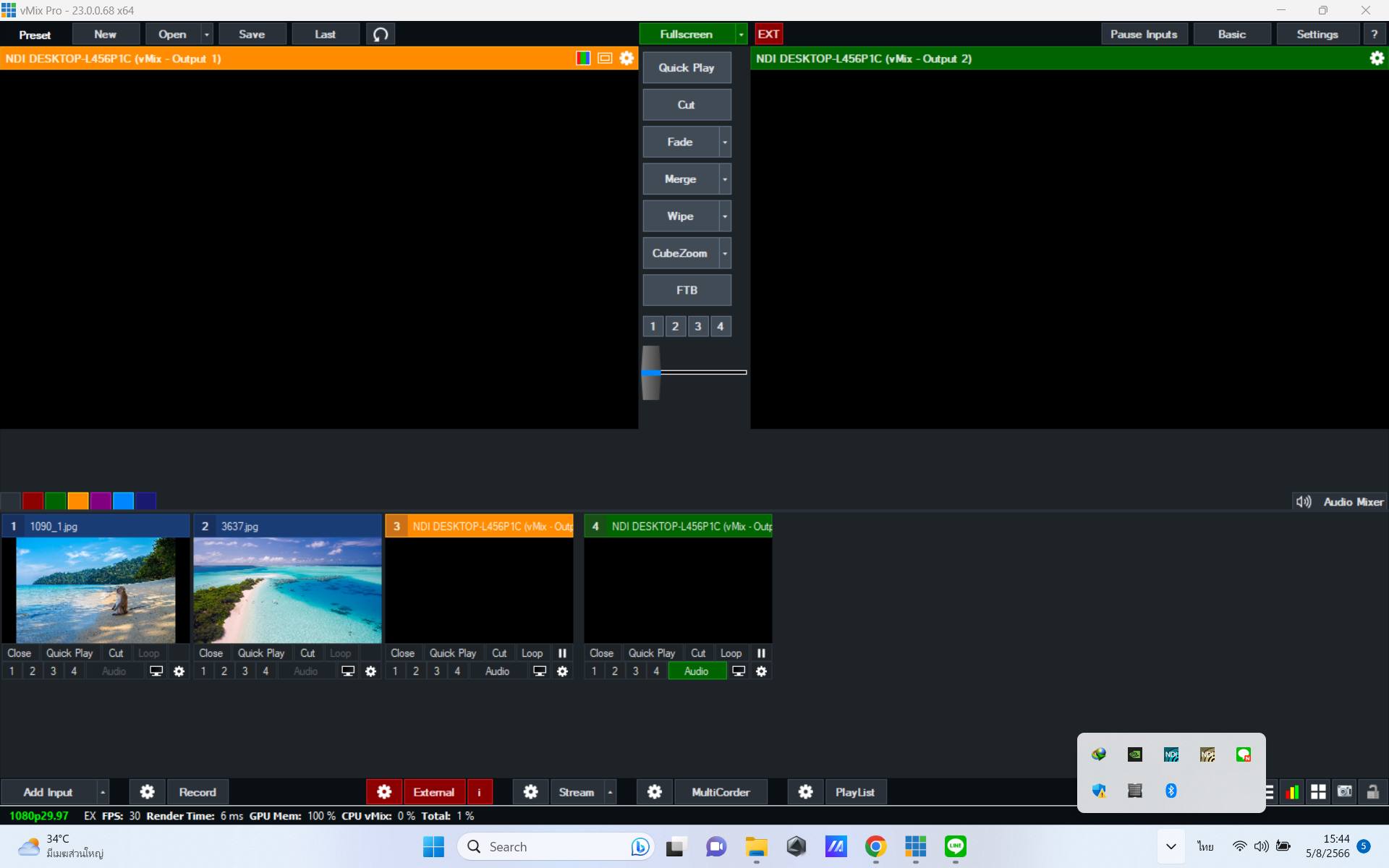Viewport: 1389px width, 868px height.
Task: Click the NVIDIA icon in system tray popup
Action: click(x=1135, y=755)
